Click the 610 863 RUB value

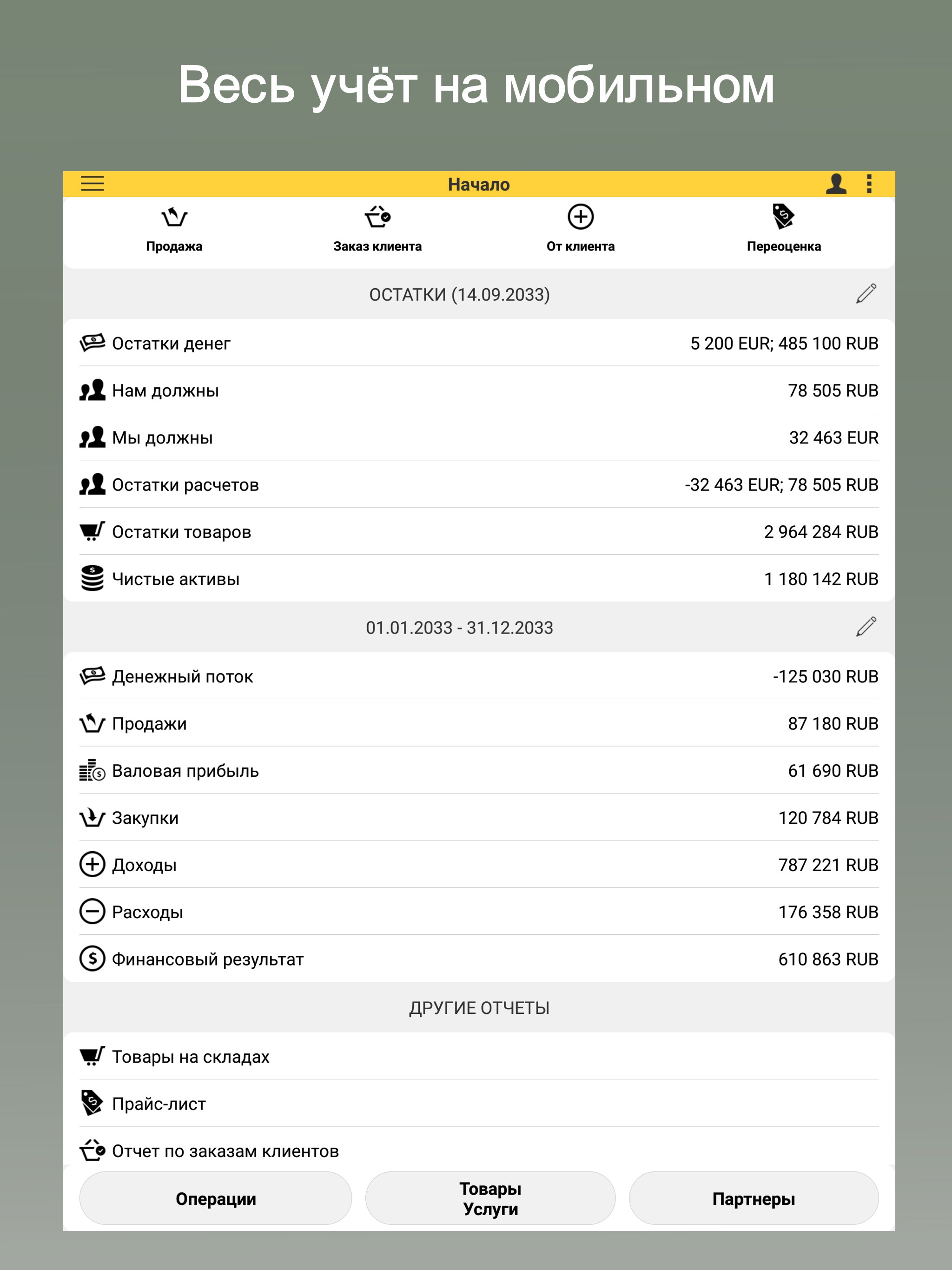pos(828,959)
